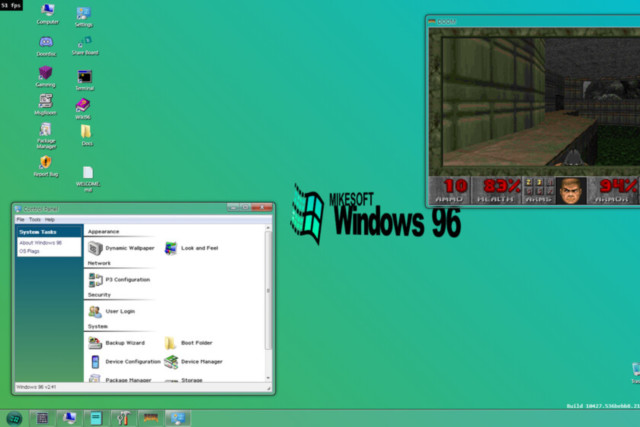The height and width of the screenshot is (427, 640).
Task: Open the Computer desktop icon
Action: click(x=47, y=13)
